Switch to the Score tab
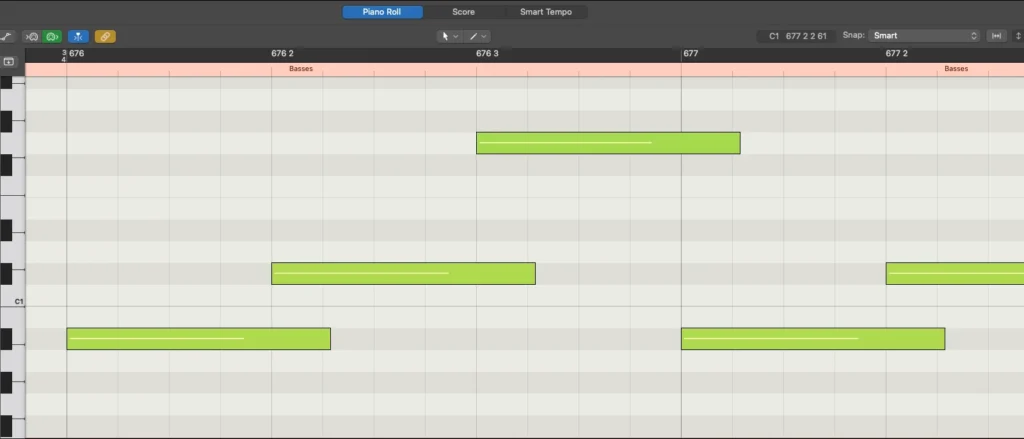 click(x=464, y=12)
